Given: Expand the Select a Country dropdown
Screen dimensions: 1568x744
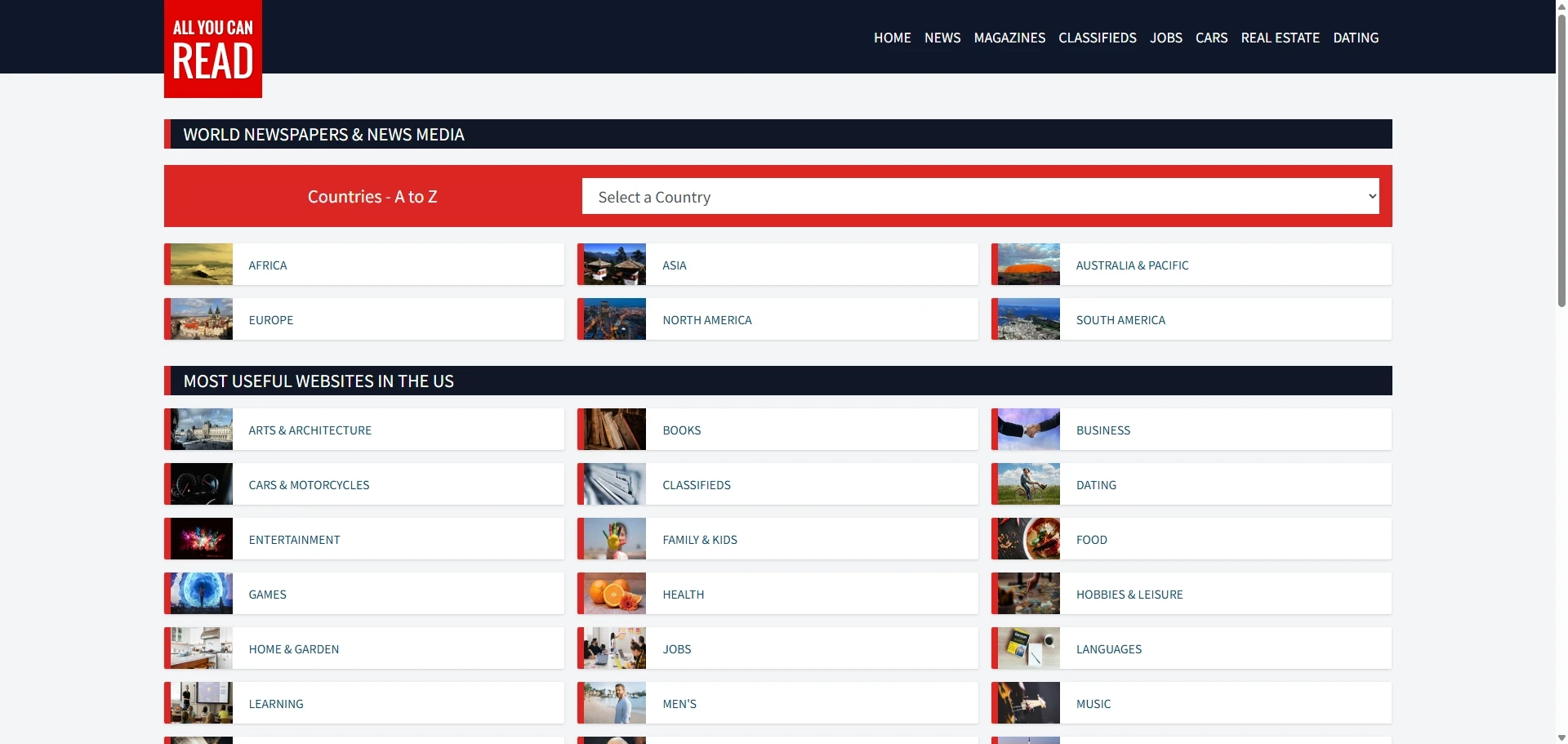Looking at the screenshot, I should (980, 196).
